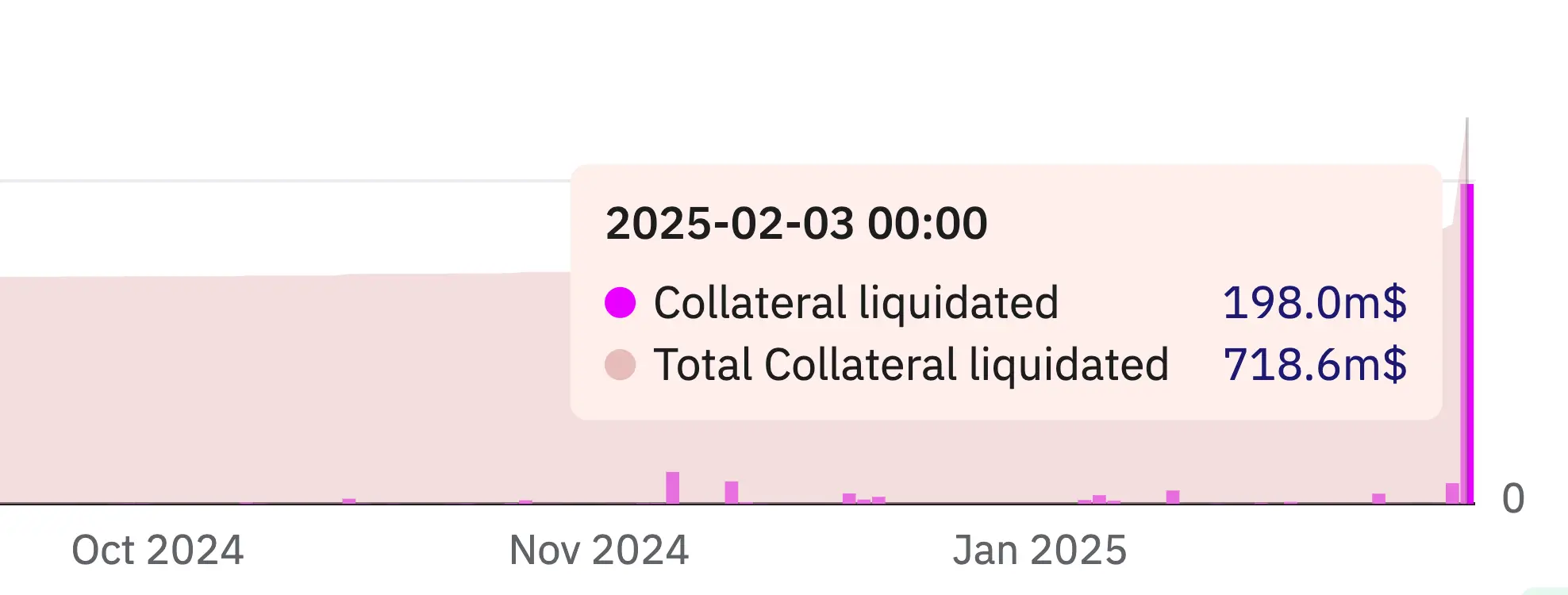The height and width of the screenshot is (595, 1568).
Task: Click the cluster of three bars left of Jan 2025
Action: [x=863, y=499]
